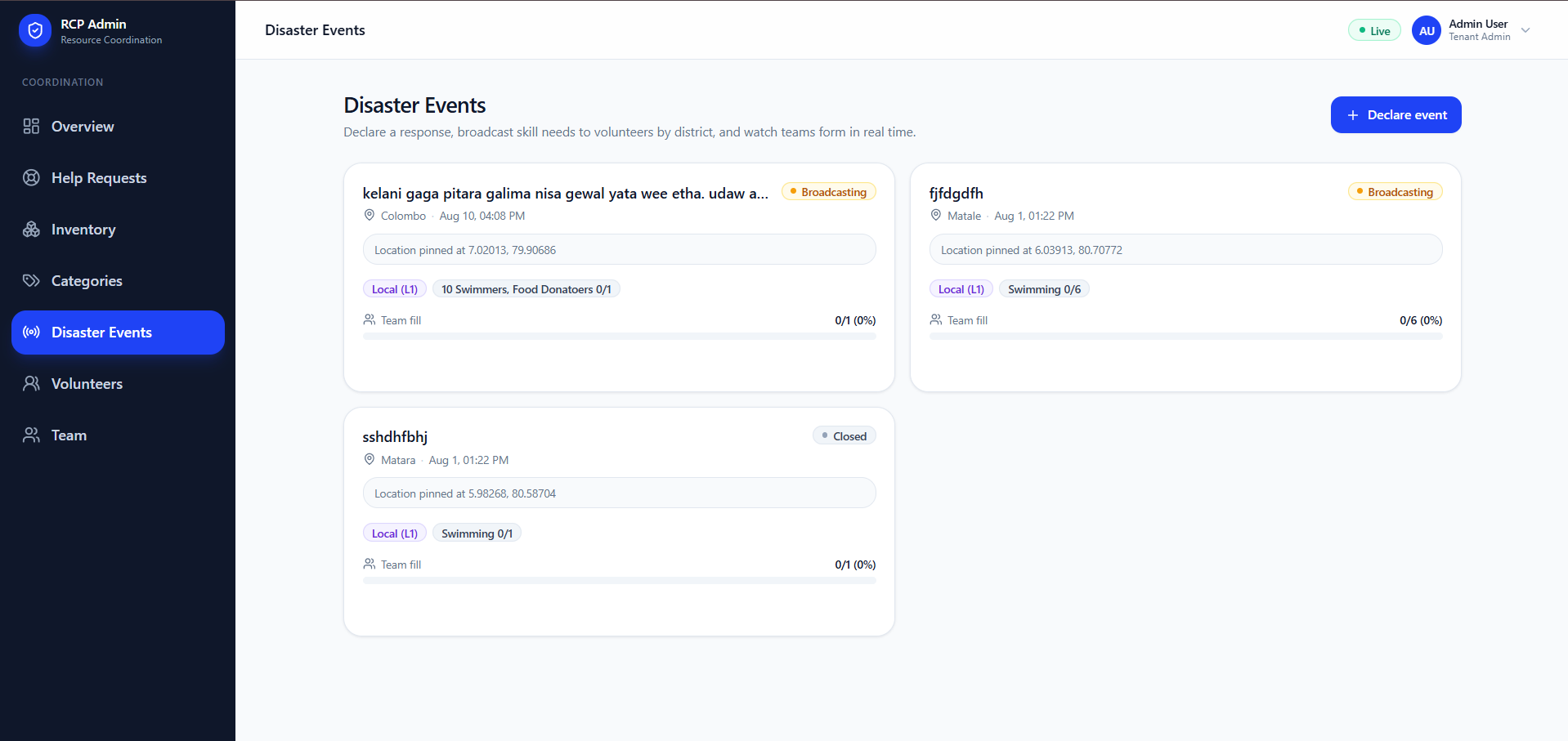Open the kelani gaga pitara event title
Image resolution: width=1568 pixels, height=741 pixels.
click(x=566, y=193)
